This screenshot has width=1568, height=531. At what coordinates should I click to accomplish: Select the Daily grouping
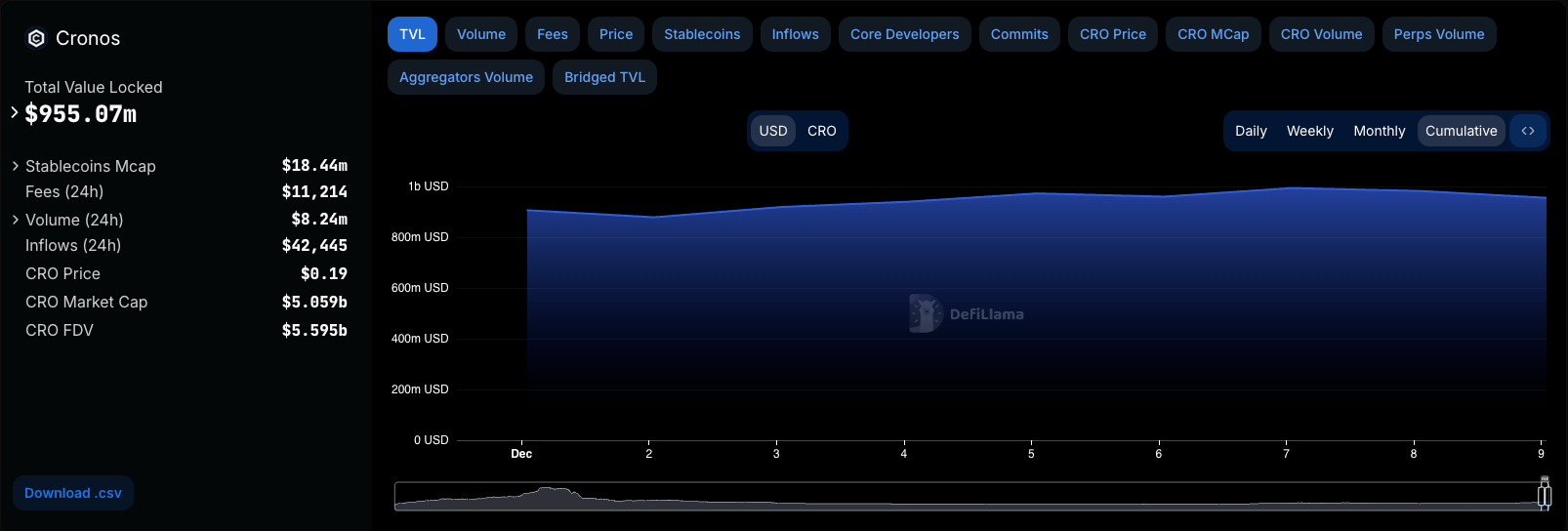[1251, 131]
